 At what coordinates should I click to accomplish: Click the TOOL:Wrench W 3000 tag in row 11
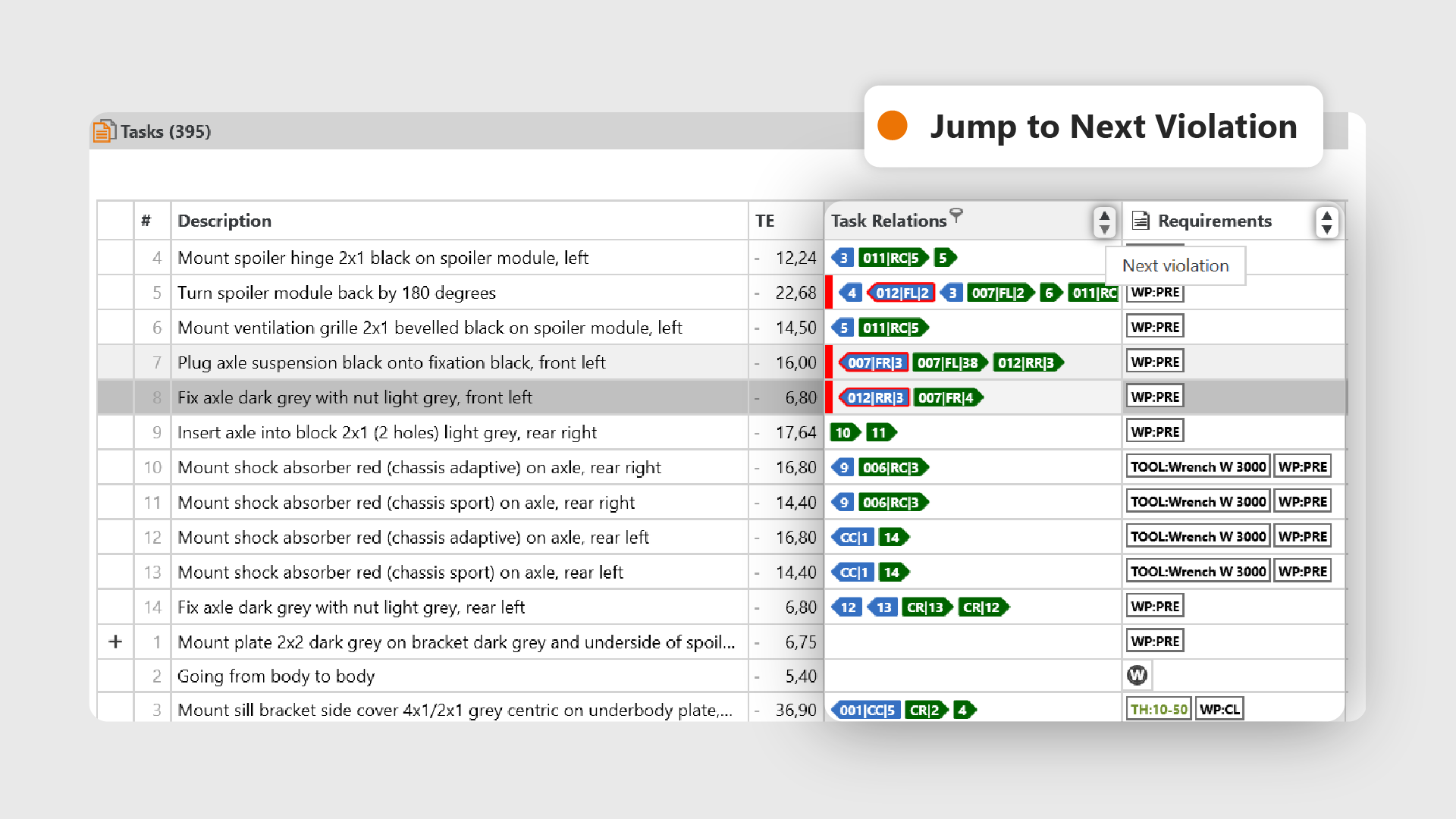(x=1198, y=501)
